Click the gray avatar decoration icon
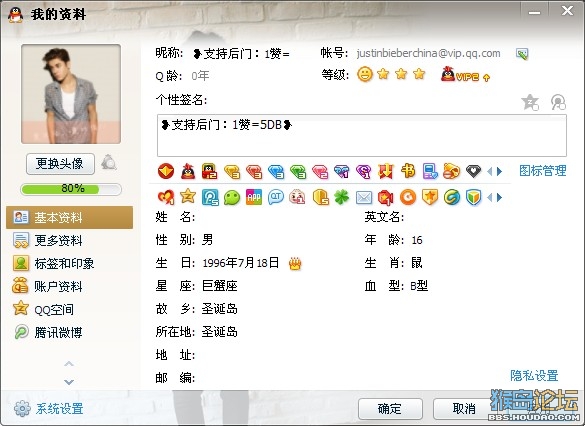The width and height of the screenshot is (585, 426). click(109, 163)
